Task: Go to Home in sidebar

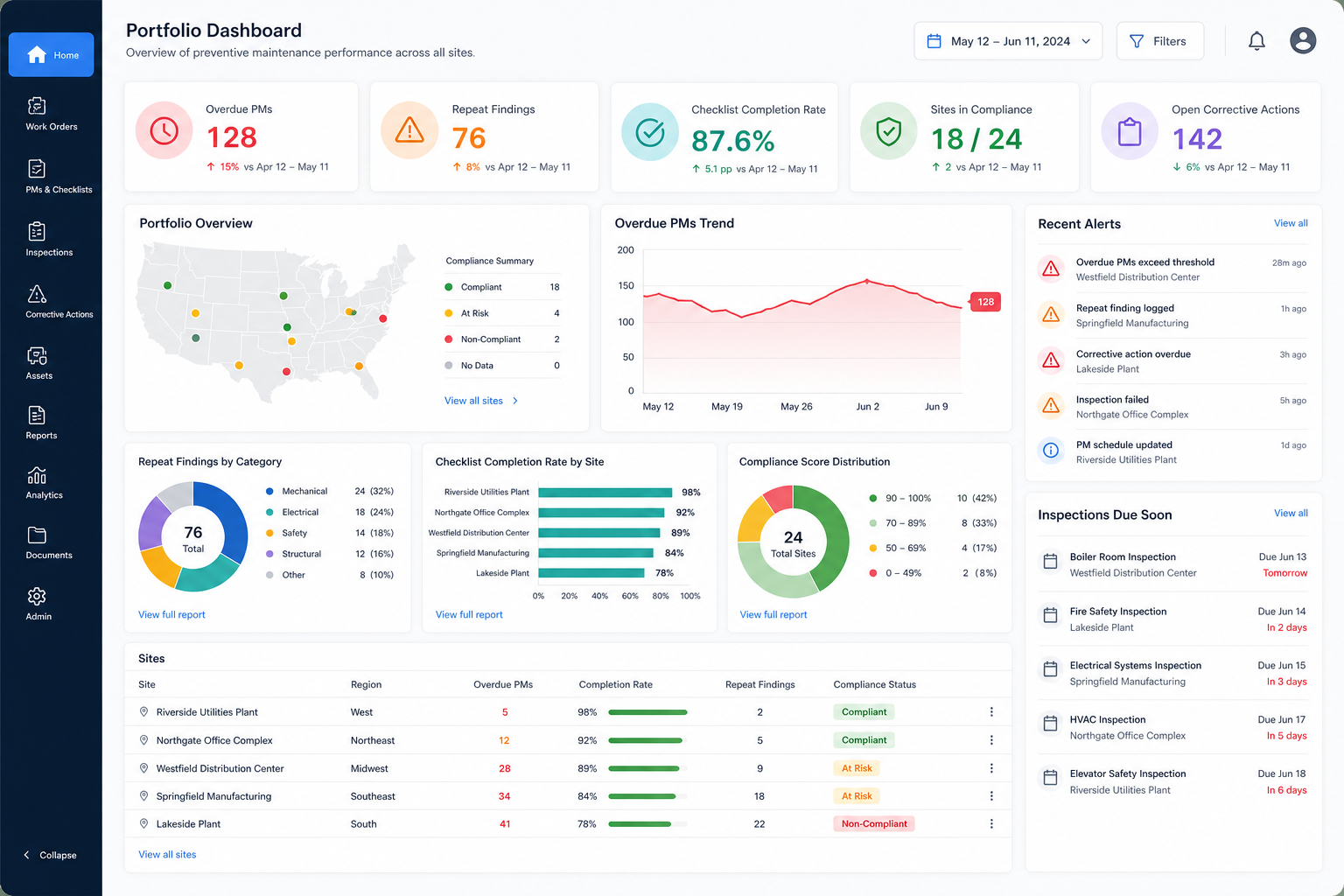Action: (x=51, y=54)
